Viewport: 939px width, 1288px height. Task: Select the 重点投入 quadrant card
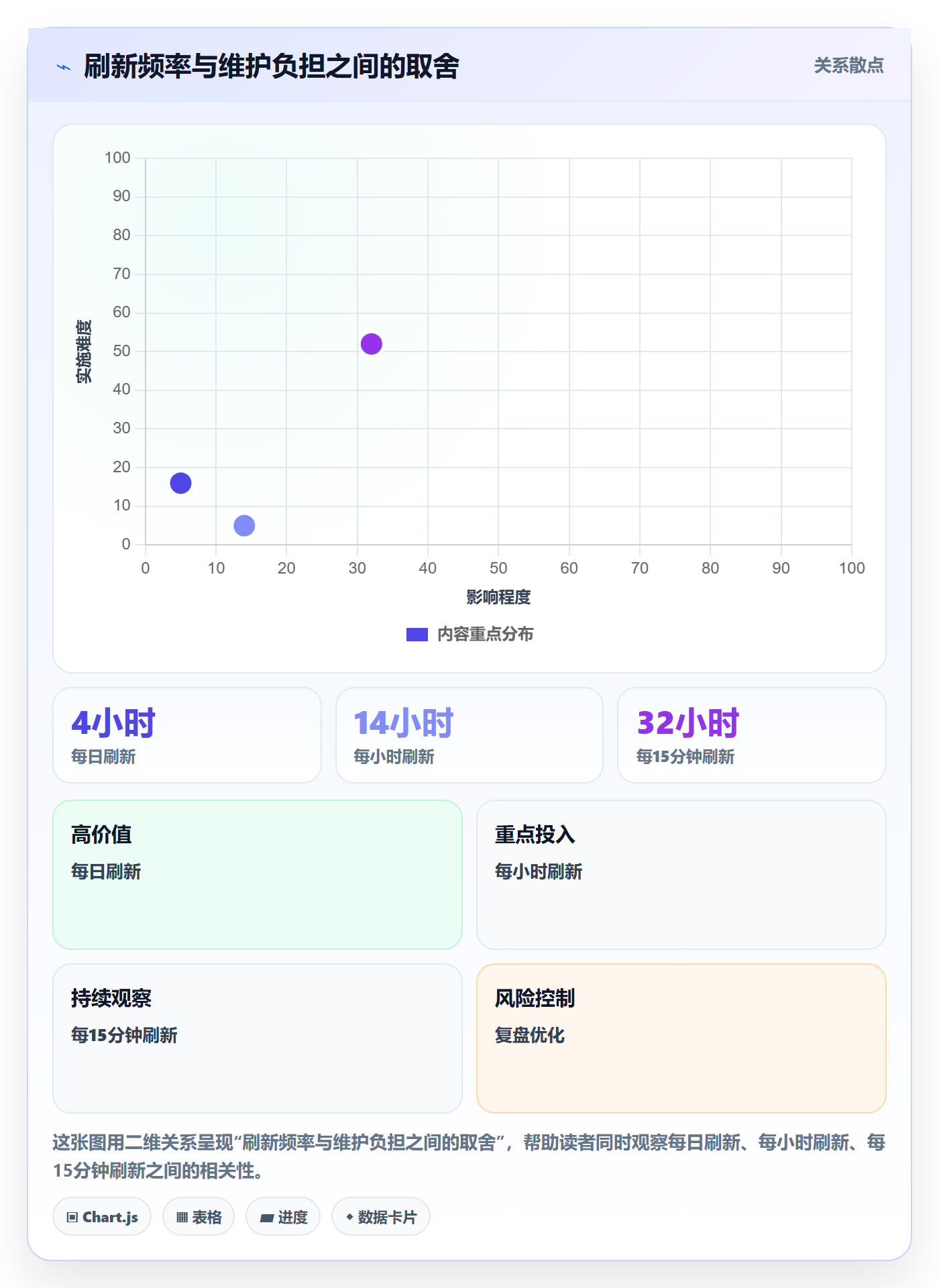(x=681, y=875)
